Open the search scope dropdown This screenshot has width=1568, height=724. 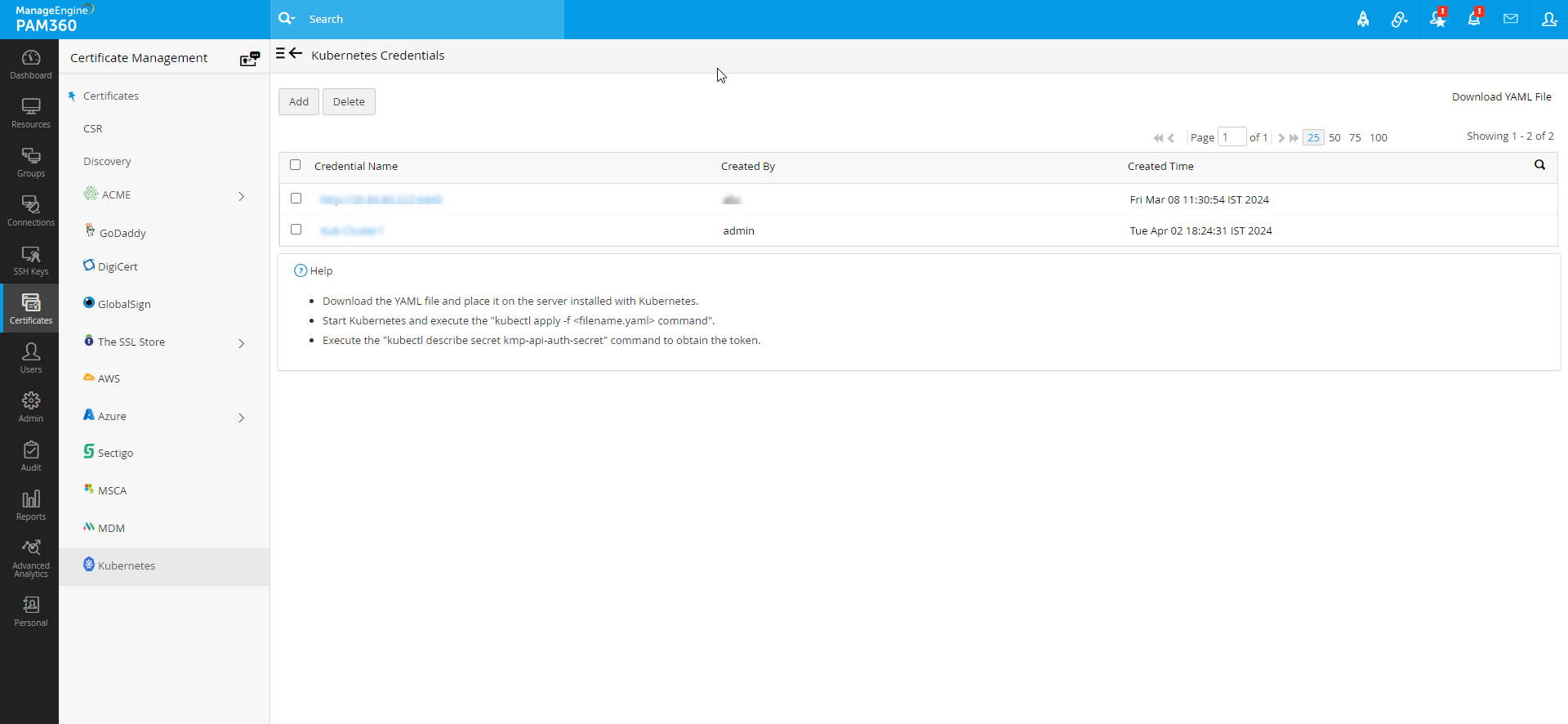287,19
